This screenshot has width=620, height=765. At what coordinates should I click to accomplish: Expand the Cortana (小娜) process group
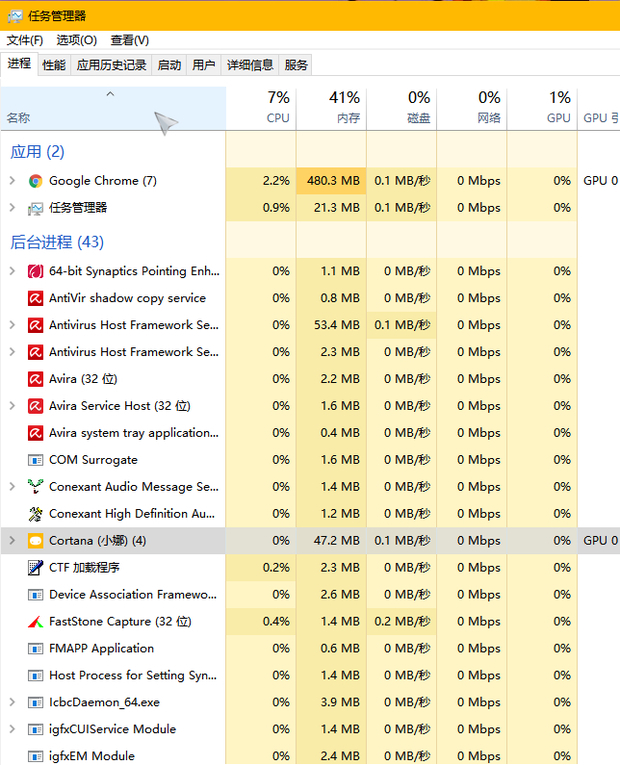click(x=12, y=541)
